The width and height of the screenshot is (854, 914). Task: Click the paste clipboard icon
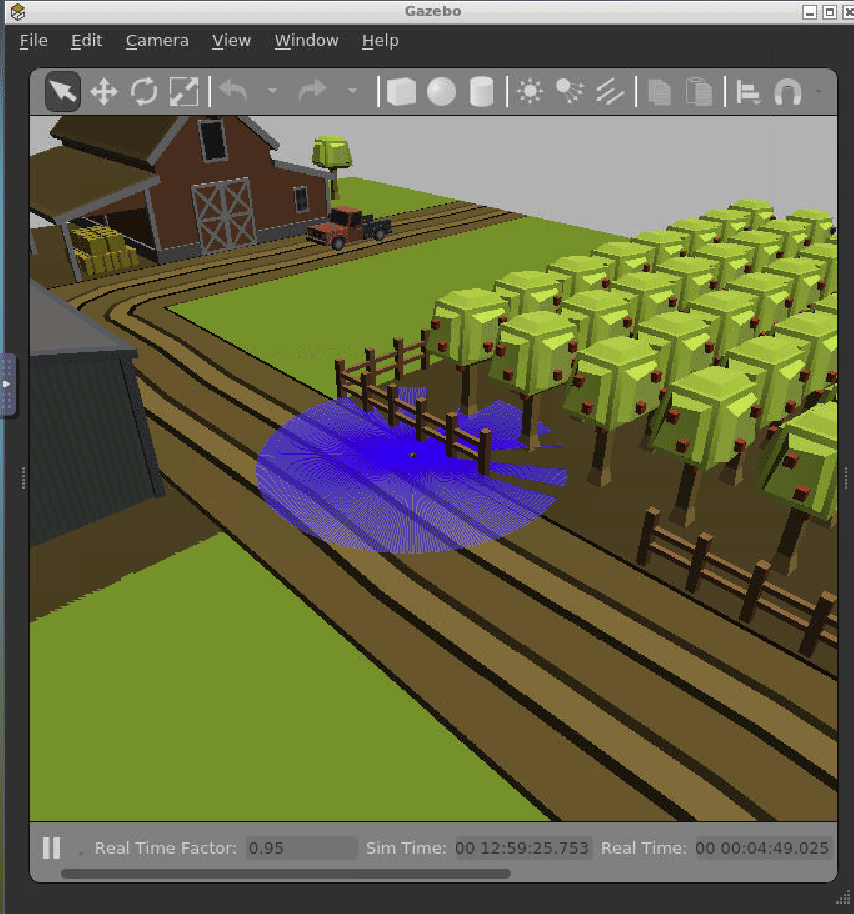coord(699,92)
